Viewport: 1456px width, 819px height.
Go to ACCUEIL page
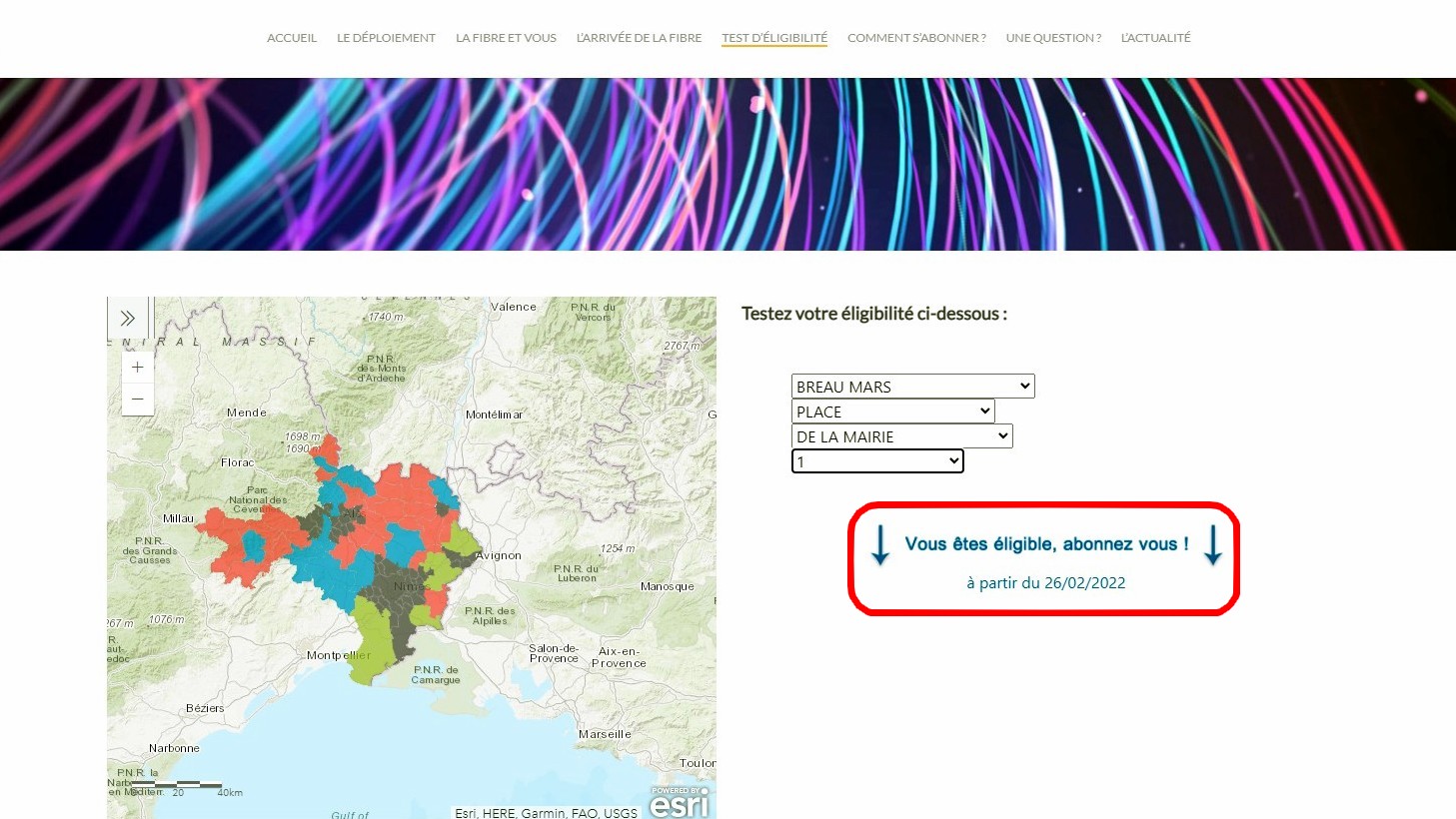[x=292, y=38]
